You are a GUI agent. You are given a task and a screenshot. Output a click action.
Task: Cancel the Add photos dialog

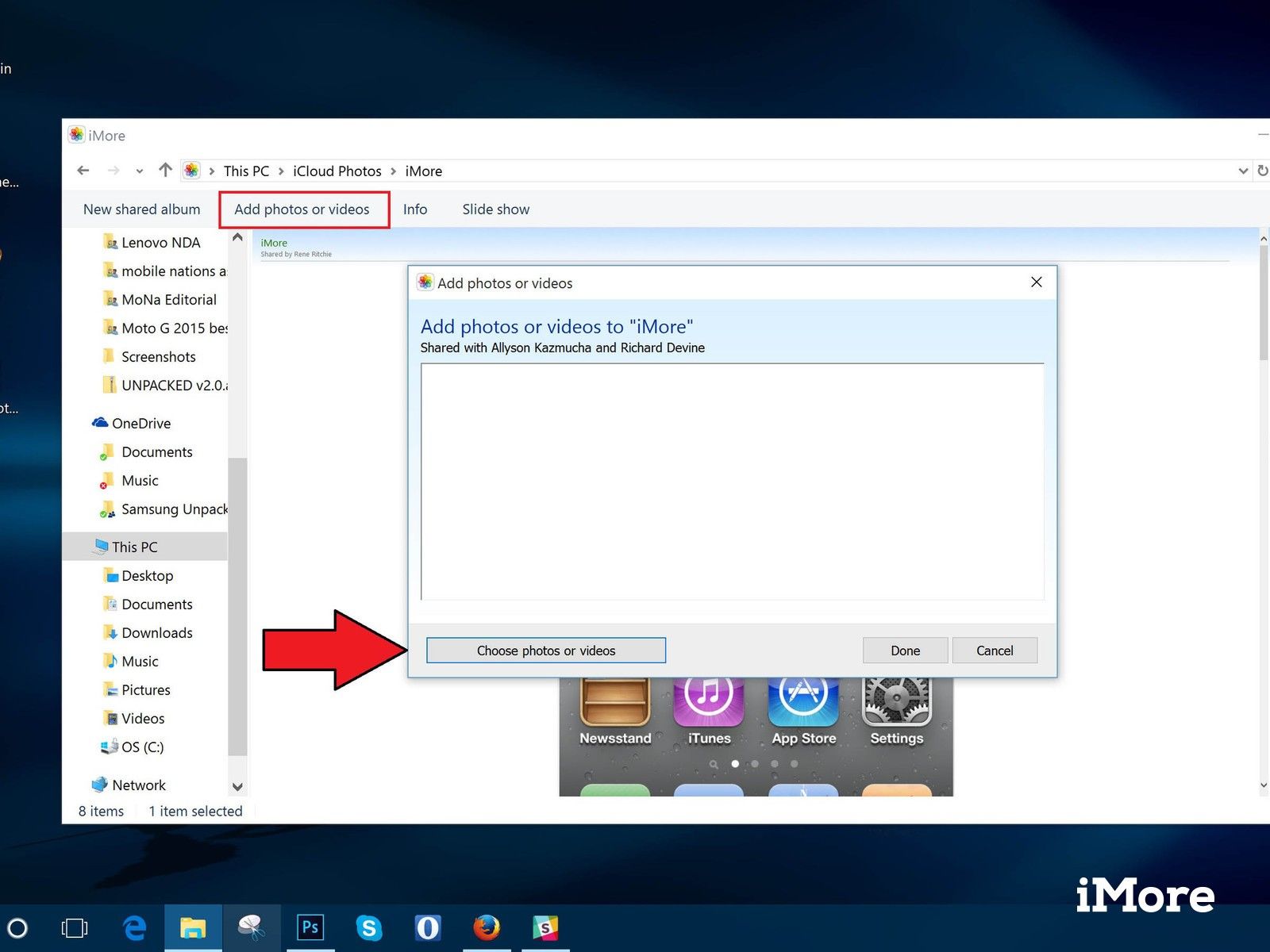pyautogui.click(x=994, y=651)
